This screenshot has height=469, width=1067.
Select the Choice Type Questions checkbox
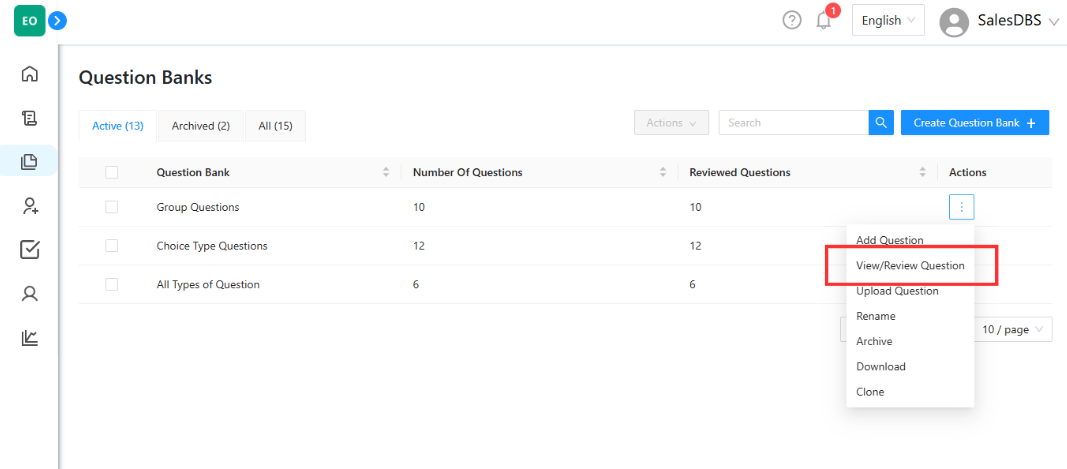111,246
